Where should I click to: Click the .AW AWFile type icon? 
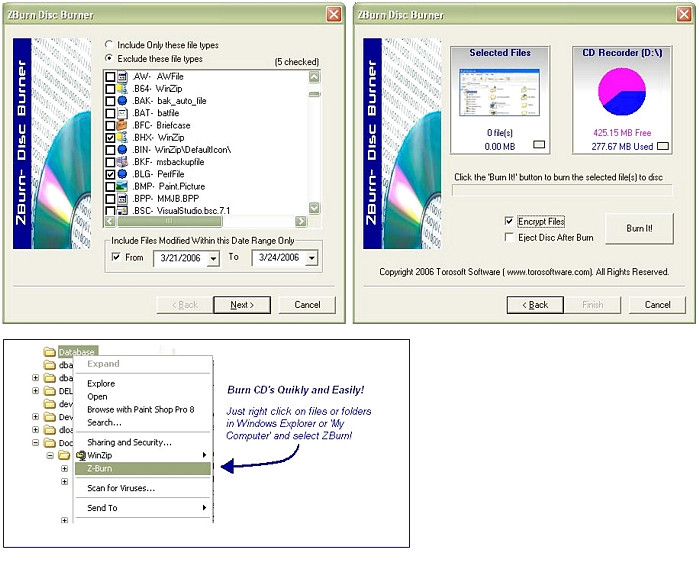click(122, 77)
